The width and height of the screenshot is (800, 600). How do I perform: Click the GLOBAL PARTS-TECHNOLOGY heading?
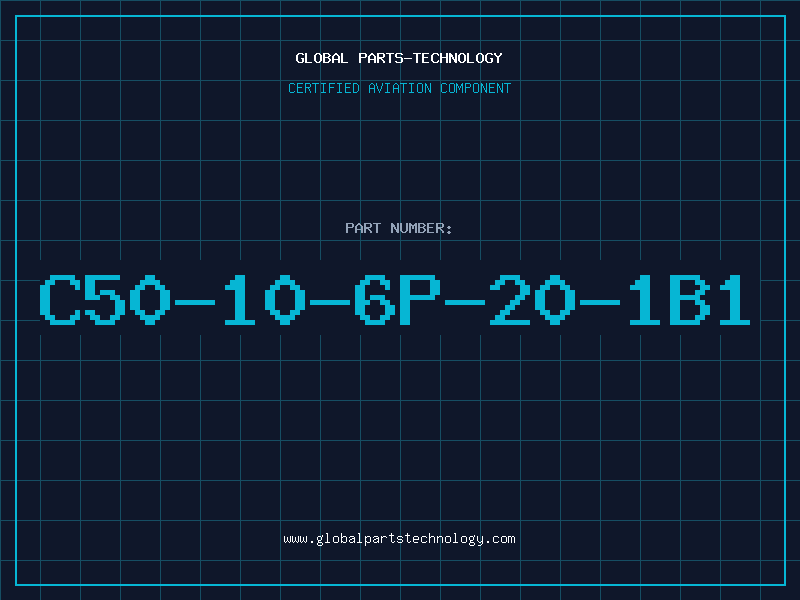(x=399, y=58)
